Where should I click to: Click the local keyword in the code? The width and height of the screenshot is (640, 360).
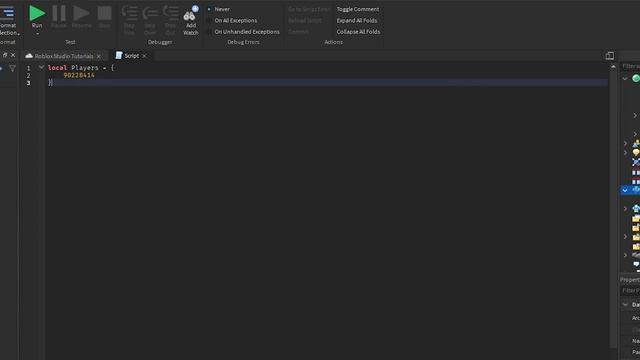(57, 68)
